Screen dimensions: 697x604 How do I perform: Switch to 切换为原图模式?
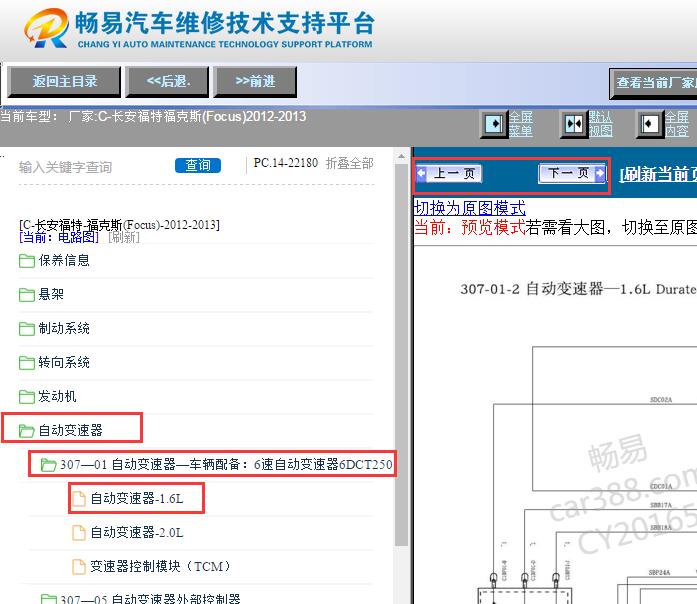coord(470,208)
